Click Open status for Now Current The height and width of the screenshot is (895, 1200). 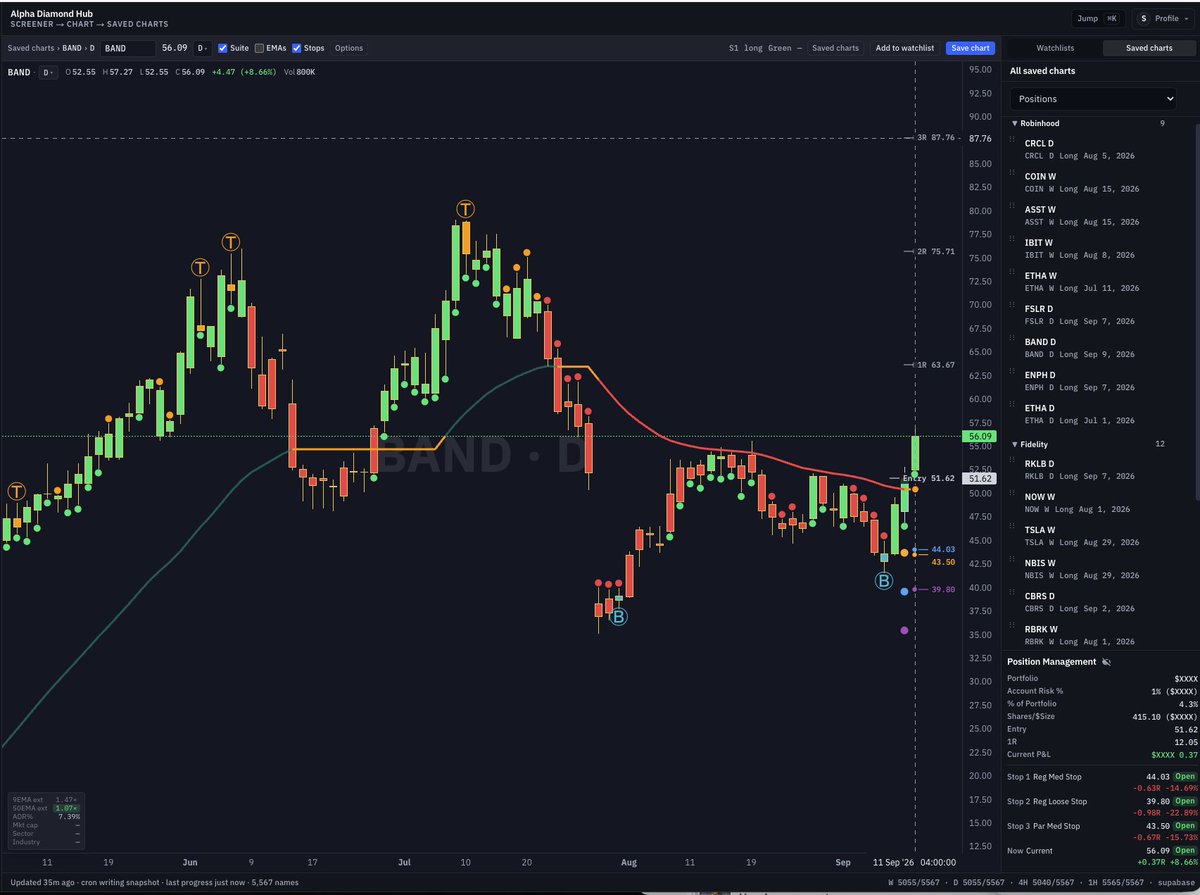point(1185,850)
